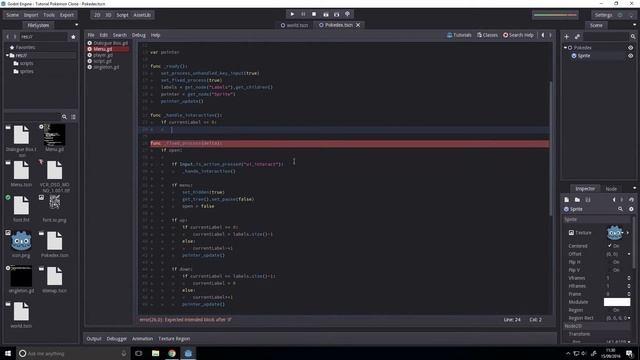Adjust Hframes stepper control
Viewport: 640px width, 360px height.
coord(629,286)
